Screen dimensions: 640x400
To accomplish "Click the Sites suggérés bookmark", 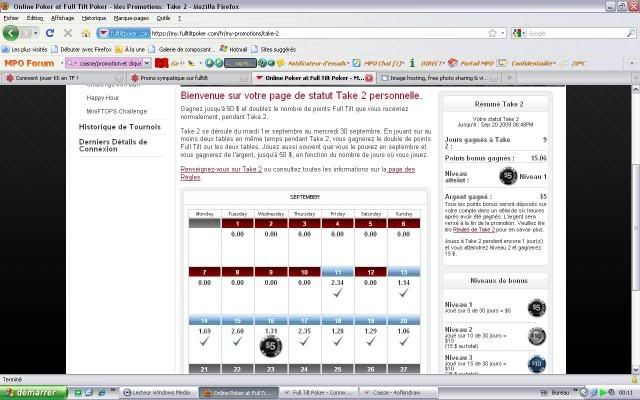I will point(273,49).
